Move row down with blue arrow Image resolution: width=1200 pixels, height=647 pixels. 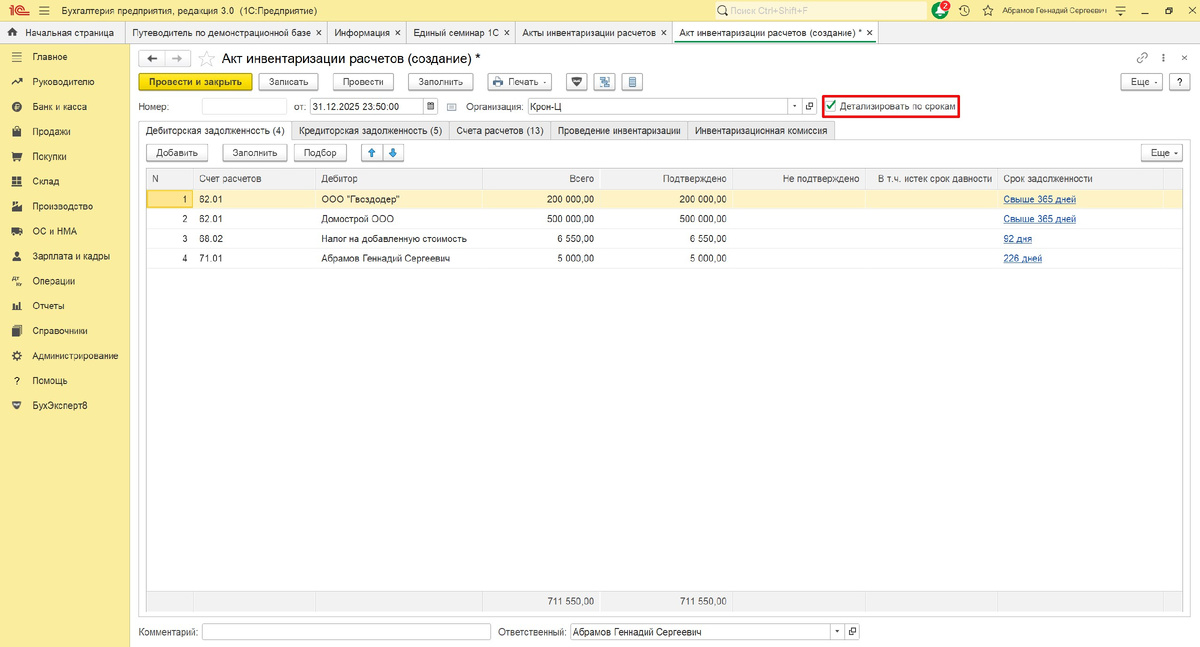tap(392, 153)
